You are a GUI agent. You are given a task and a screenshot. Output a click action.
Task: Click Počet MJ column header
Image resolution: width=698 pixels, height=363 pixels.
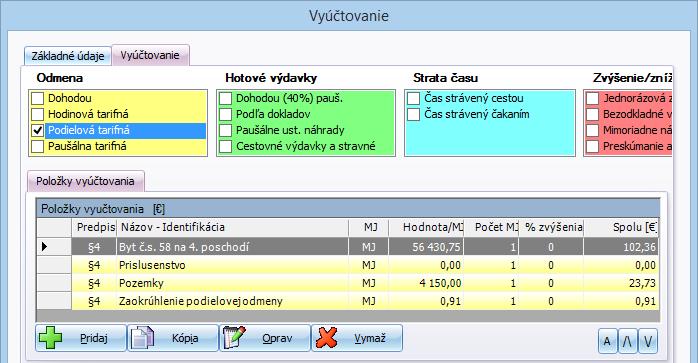point(491,227)
